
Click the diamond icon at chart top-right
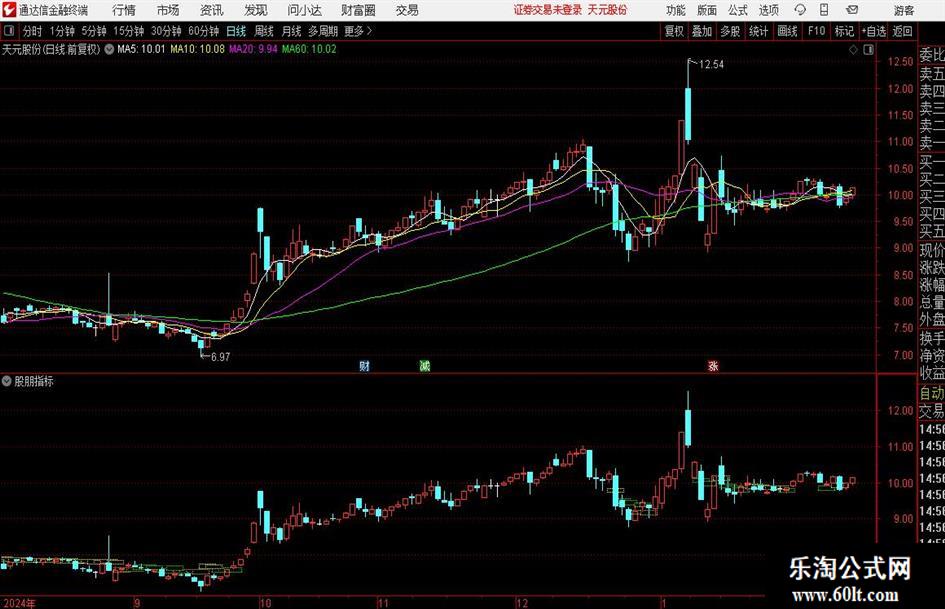pyautogui.click(x=853, y=50)
